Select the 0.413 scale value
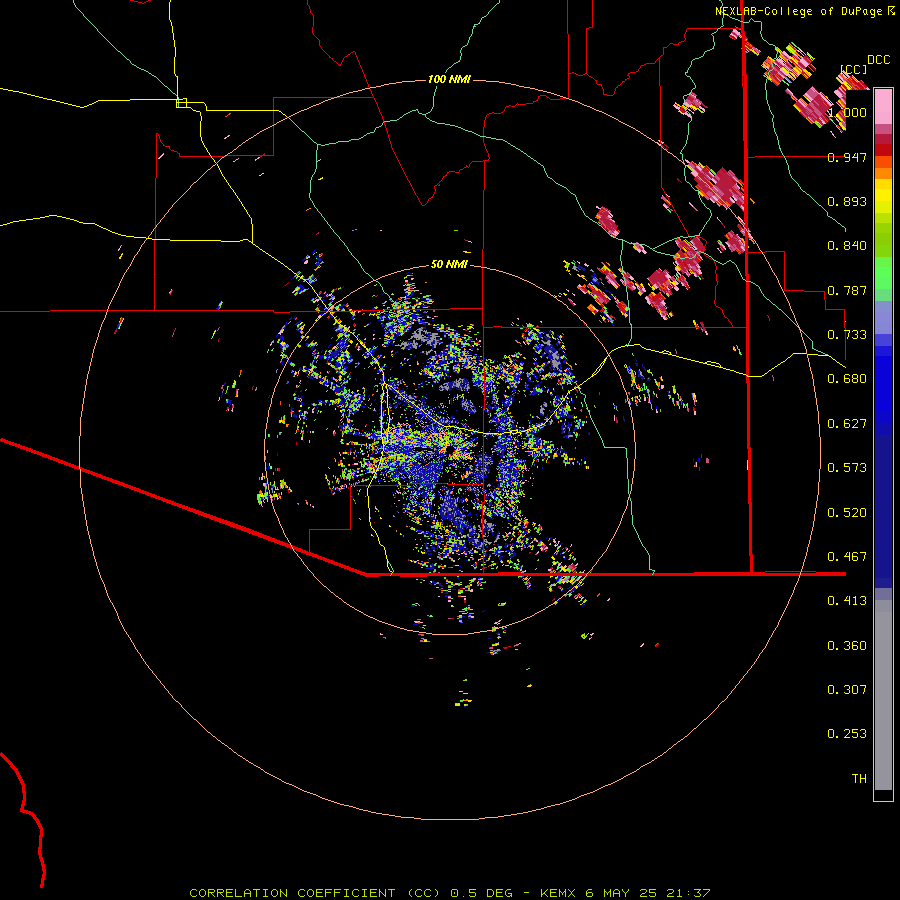Image resolution: width=900 pixels, height=900 pixels. click(847, 601)
